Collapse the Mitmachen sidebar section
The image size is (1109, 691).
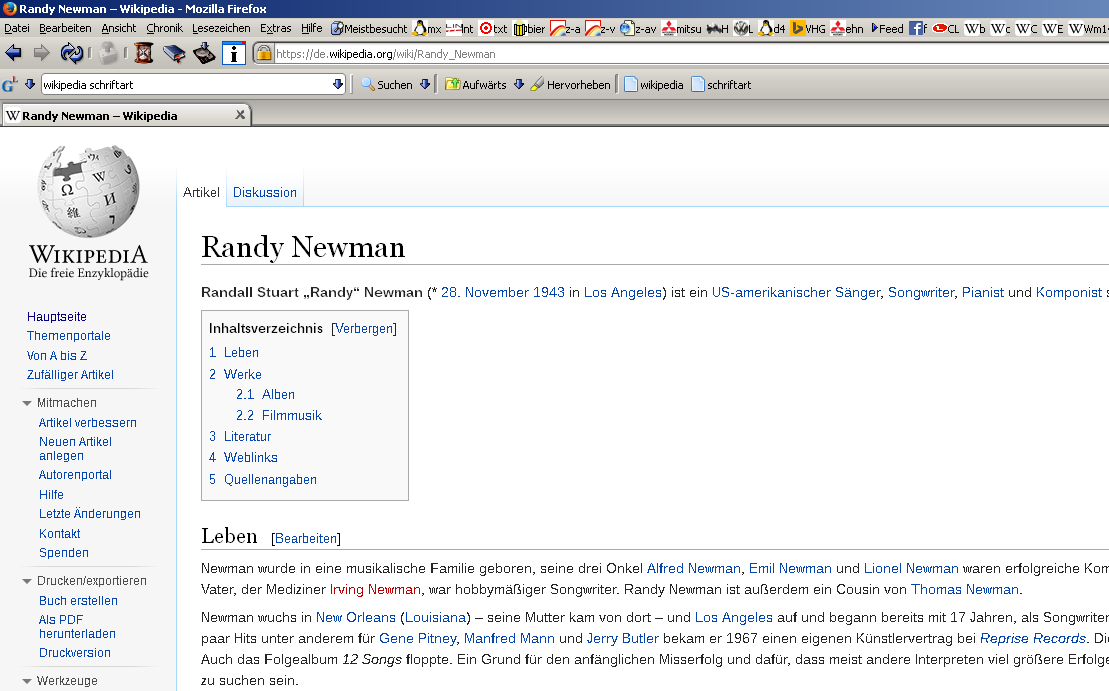27,403
